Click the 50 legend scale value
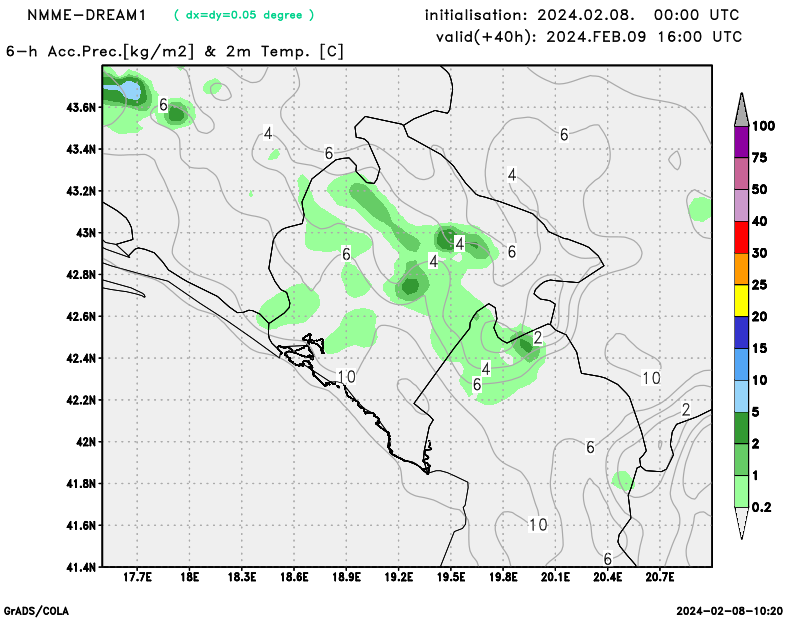 (760, 190)
